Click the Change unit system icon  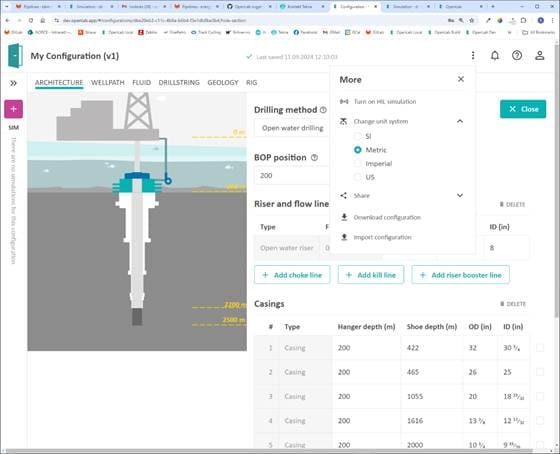(x=344, y=121)
